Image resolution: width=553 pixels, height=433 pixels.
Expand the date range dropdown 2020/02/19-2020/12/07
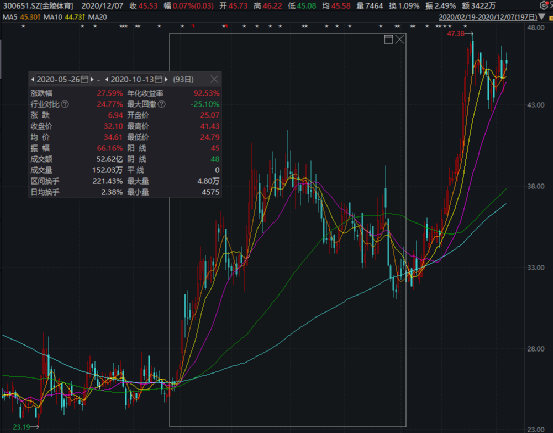click(x=541, y=17)
